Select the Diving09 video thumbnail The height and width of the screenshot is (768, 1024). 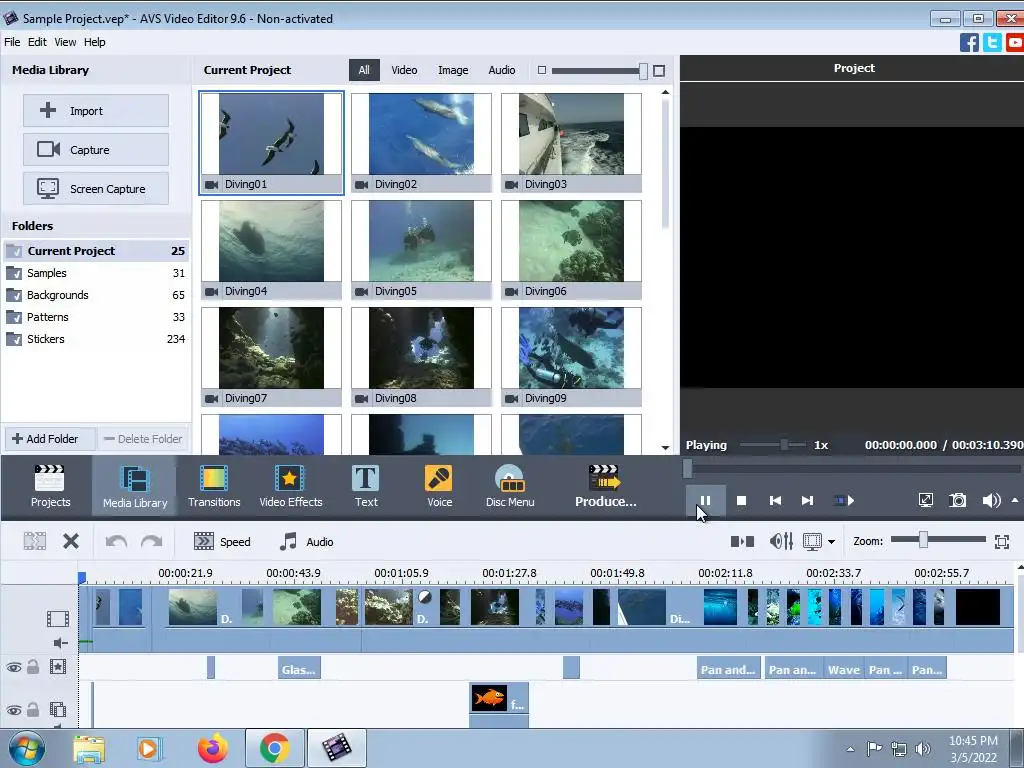click(571, 356)
